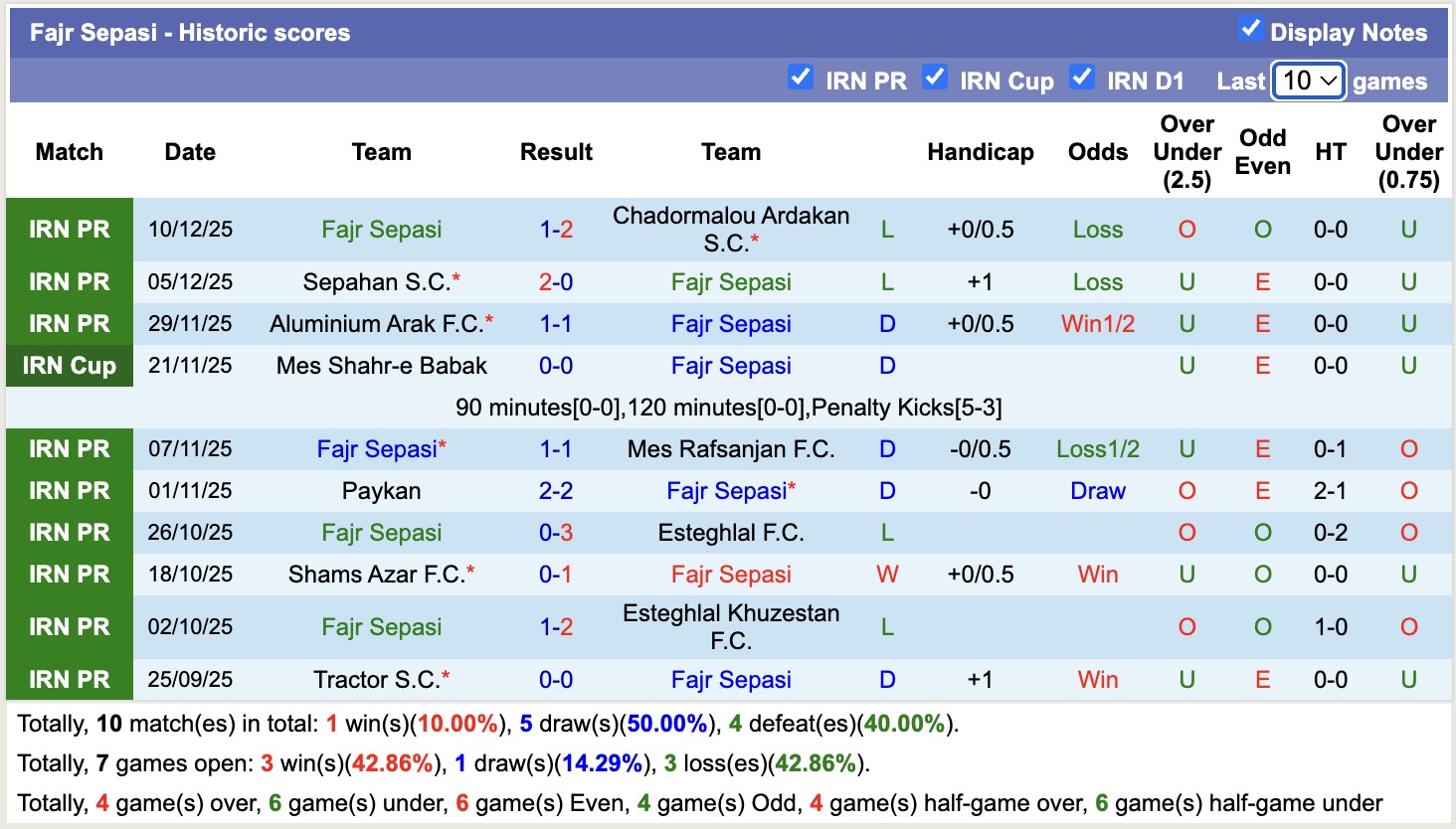Viewport: 1456px width, 829px height.
Task: Uncheck the IRN Cup league filter
Action: [x=934, y=78]
